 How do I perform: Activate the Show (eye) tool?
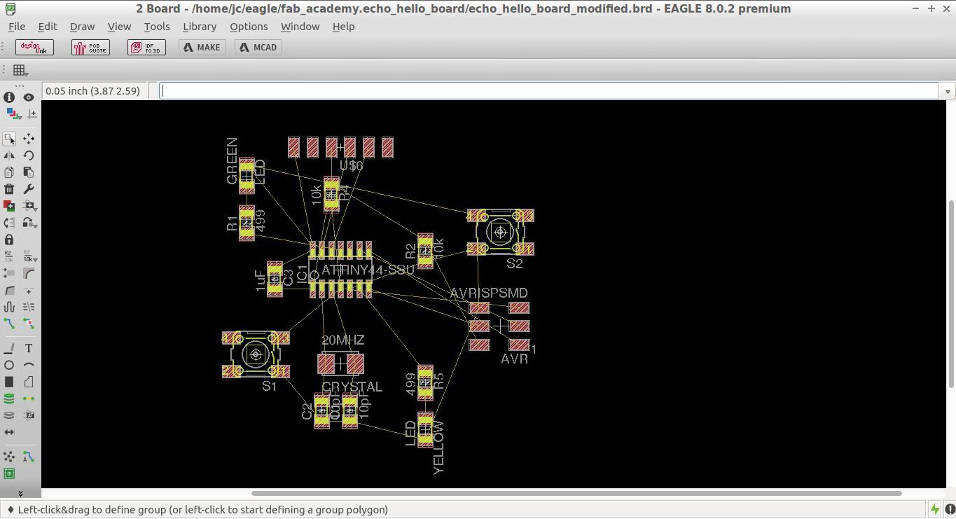click(29, 98)
